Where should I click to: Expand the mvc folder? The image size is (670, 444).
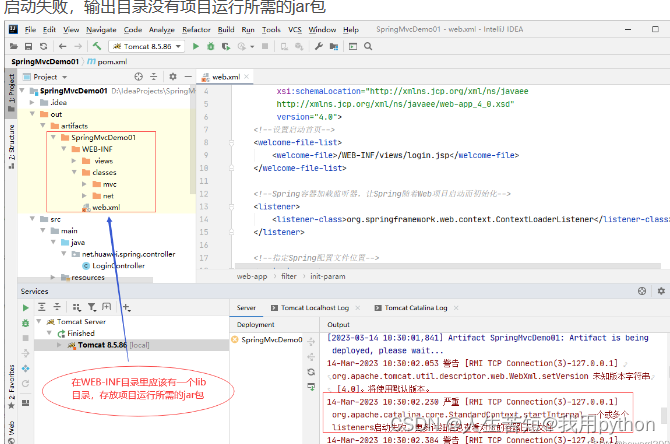coord(84,184)
